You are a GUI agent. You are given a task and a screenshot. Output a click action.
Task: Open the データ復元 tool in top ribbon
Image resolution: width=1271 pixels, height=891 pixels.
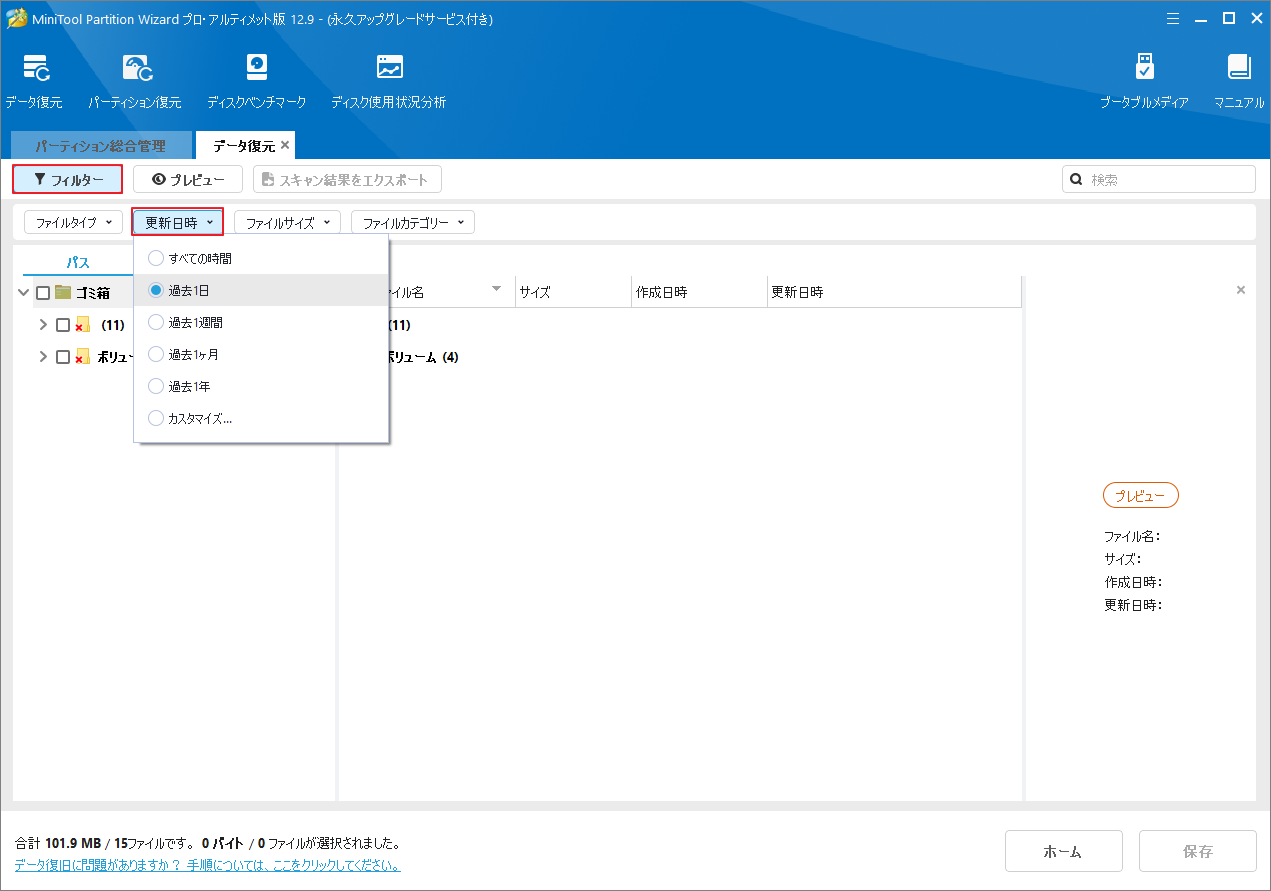point(33,81)
